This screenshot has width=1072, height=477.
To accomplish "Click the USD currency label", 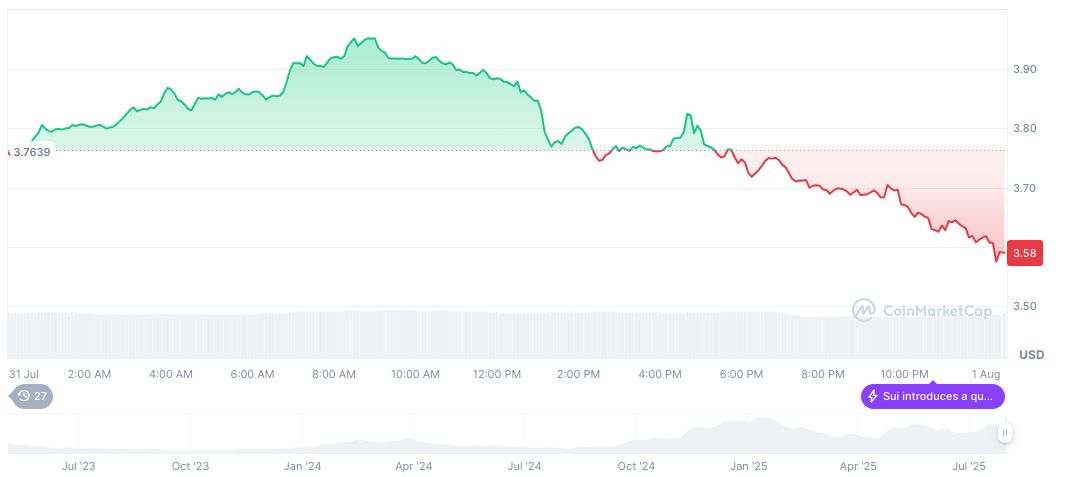I will tap(1031, 355).
